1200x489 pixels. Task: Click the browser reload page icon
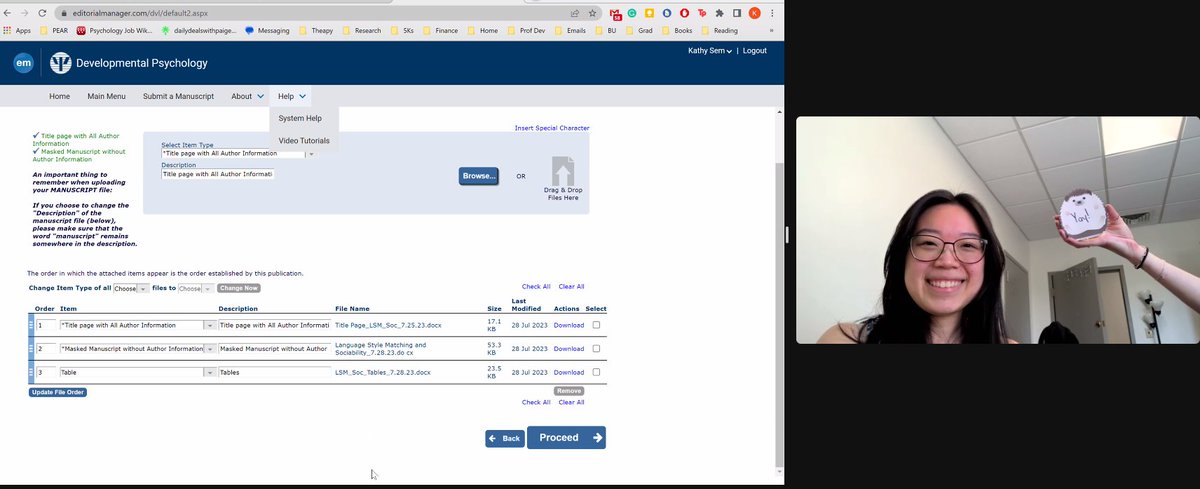42,13
